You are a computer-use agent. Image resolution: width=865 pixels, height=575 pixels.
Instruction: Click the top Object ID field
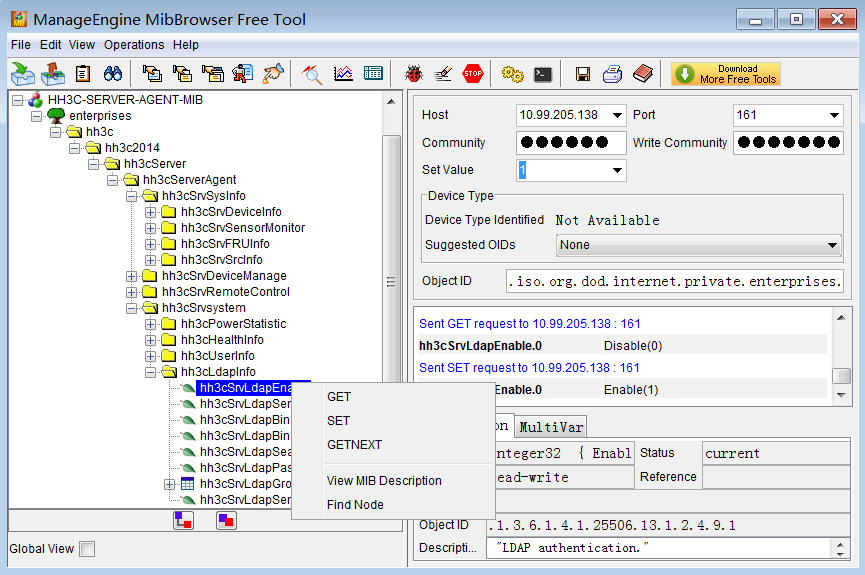click(x=675, y=281)
